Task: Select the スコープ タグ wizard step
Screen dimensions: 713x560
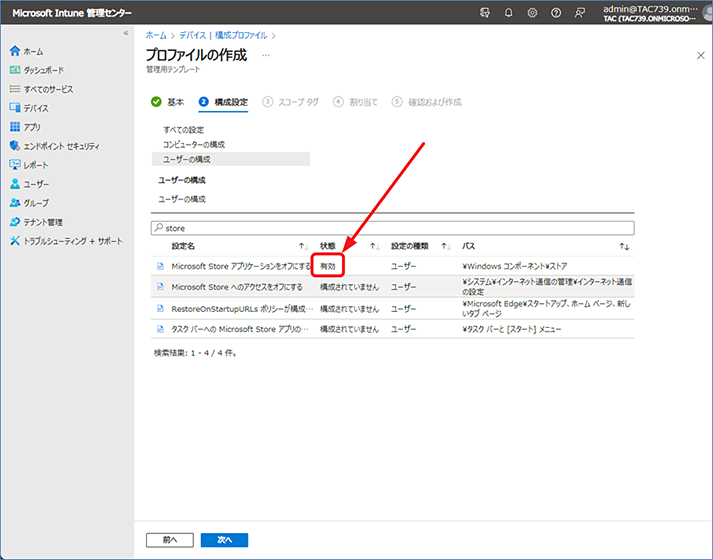Action: pyautogui.click(x=291, y=102)
